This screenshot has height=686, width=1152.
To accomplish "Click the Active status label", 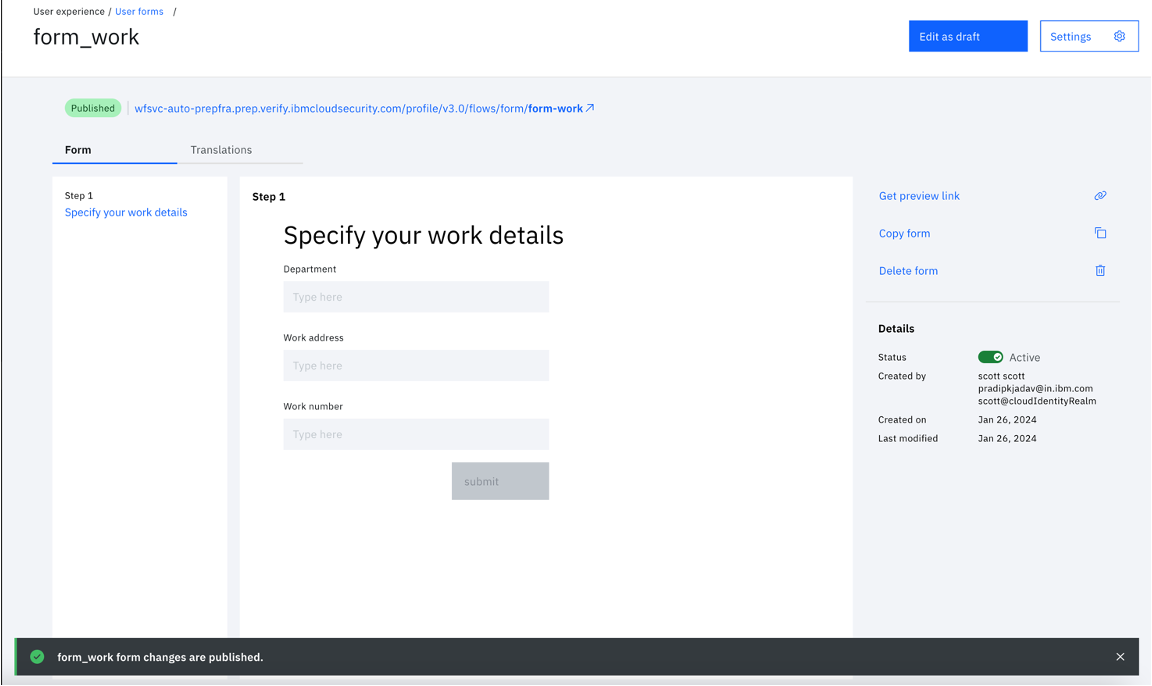I will (x=1024, y=358).
